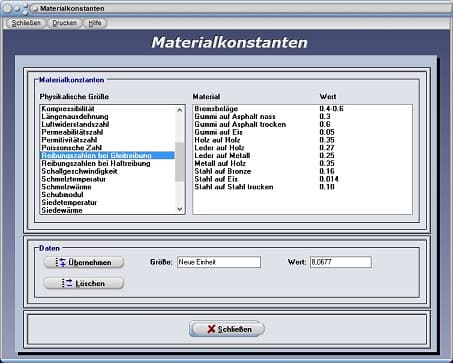This screenshot has height=363, width=453.
Task: Select Stahl auf Bronze row
Action: pyautogui.click(x=303, y=171)
